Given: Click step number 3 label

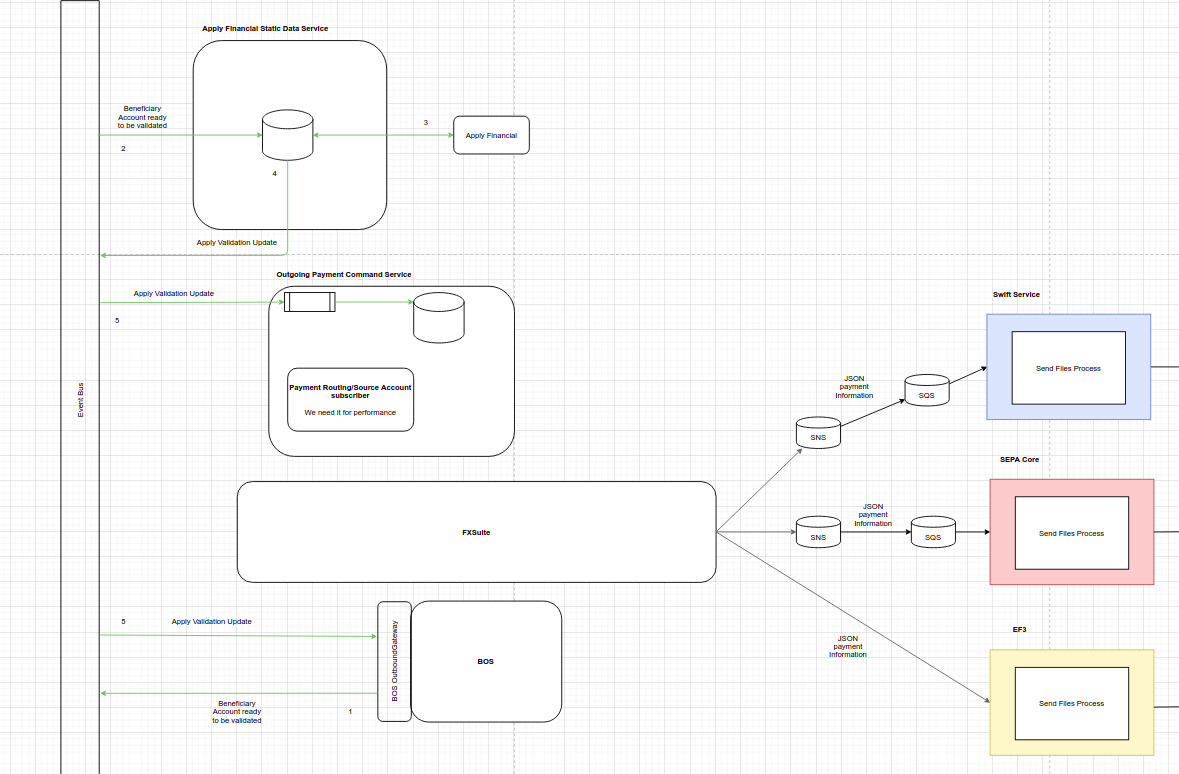Looking at the screenshot, I should tap(426, 123).
